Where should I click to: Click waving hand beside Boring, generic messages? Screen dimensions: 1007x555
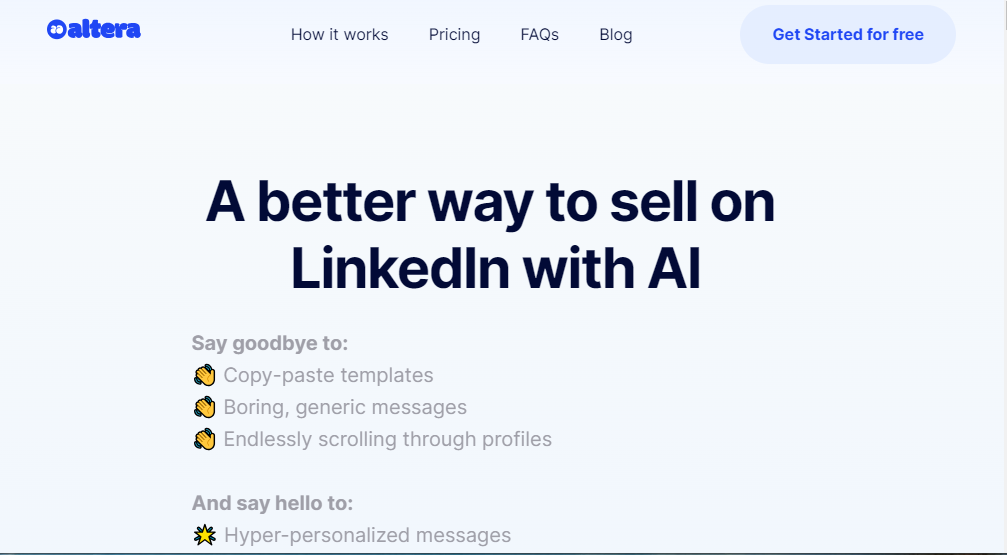coord(204,407)
